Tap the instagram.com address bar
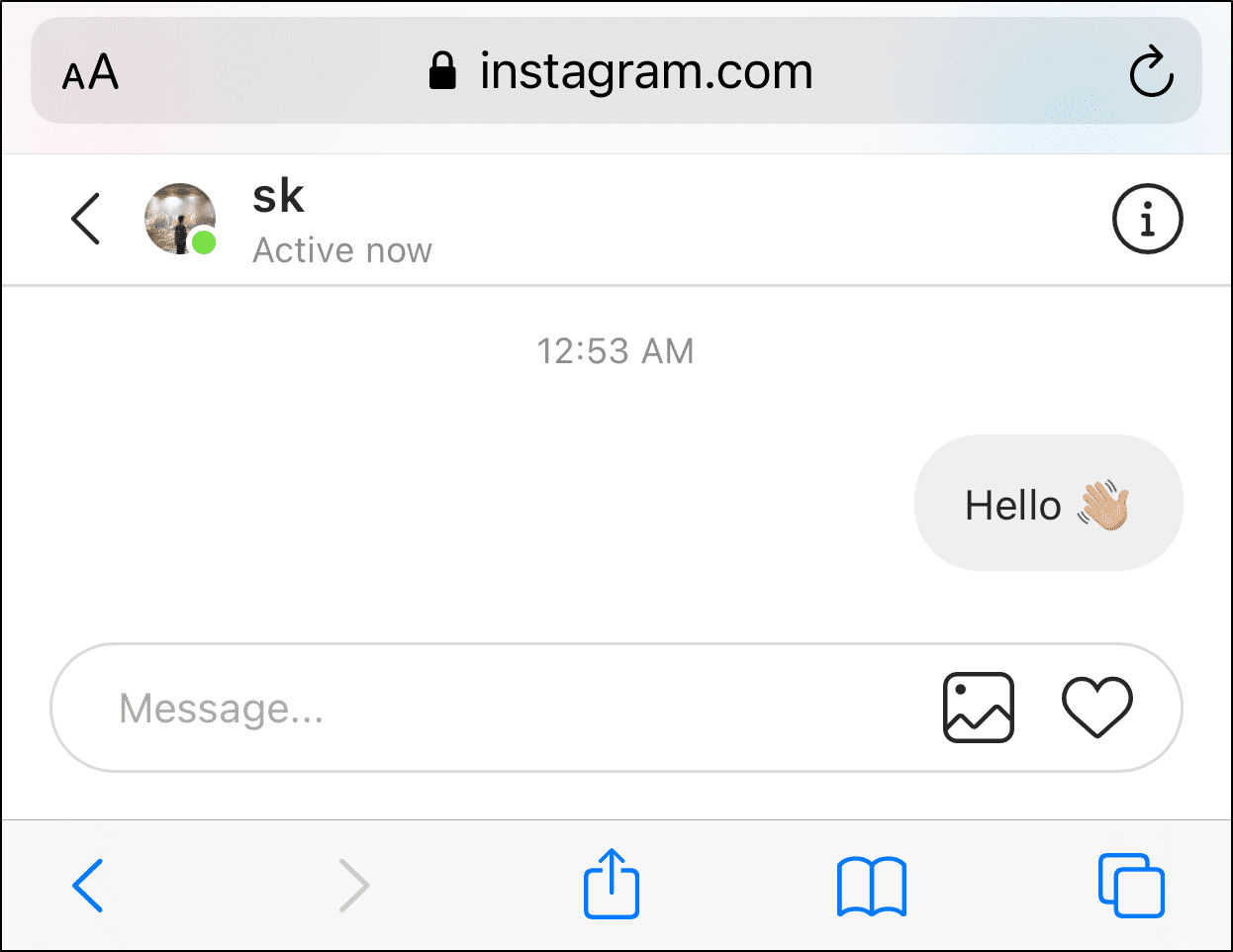The width and height of the screenshot is (1233, 952). tap(616, 70)
